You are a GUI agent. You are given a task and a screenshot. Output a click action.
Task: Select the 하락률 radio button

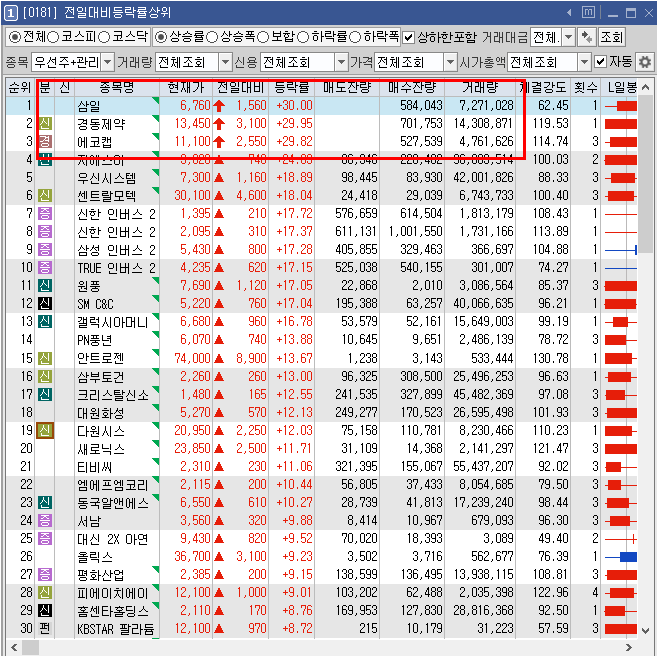pos(303,37)
